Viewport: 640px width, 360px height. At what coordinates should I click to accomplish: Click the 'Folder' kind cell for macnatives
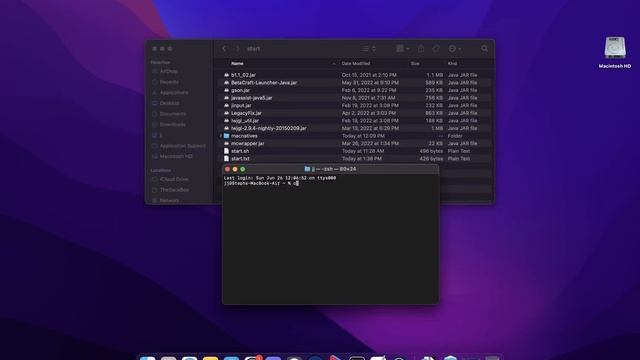[x=455, y=136]
